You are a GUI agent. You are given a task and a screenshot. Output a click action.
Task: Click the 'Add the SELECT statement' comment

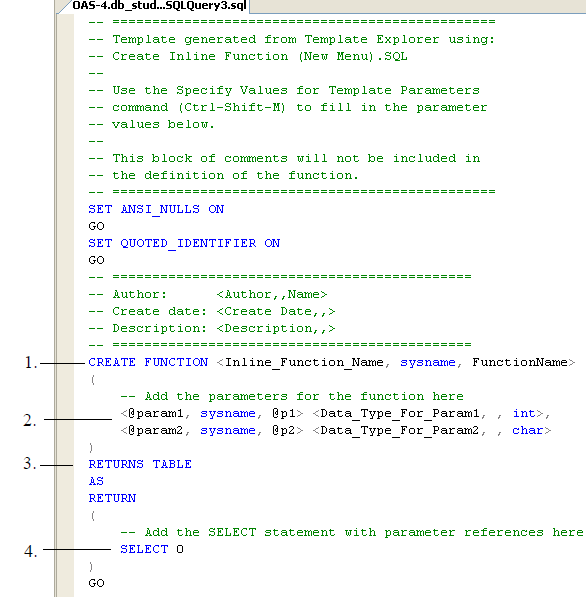pyautogui.click(x=352, y=532)
